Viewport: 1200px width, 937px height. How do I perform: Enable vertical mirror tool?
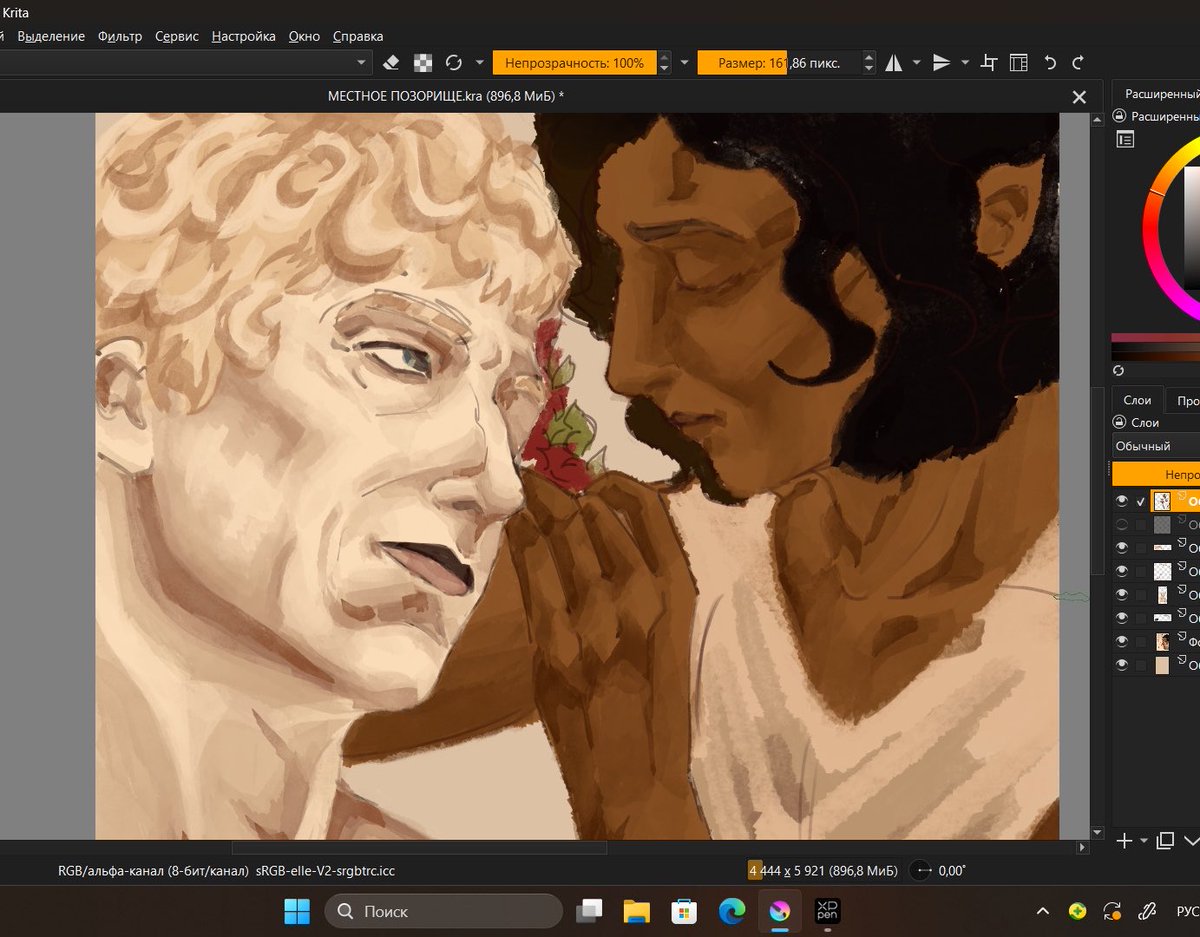click(941, 63)
